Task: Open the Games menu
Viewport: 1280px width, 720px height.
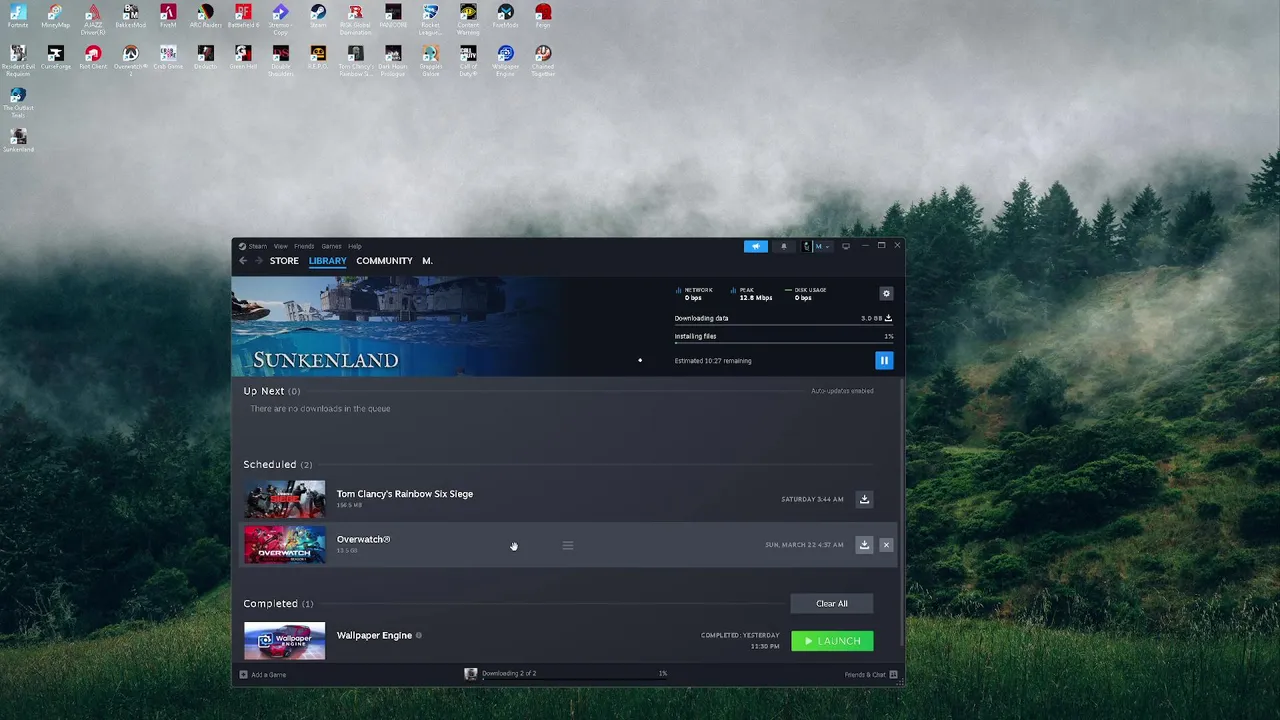Action: pyautogui.click(x=331, y=246)
